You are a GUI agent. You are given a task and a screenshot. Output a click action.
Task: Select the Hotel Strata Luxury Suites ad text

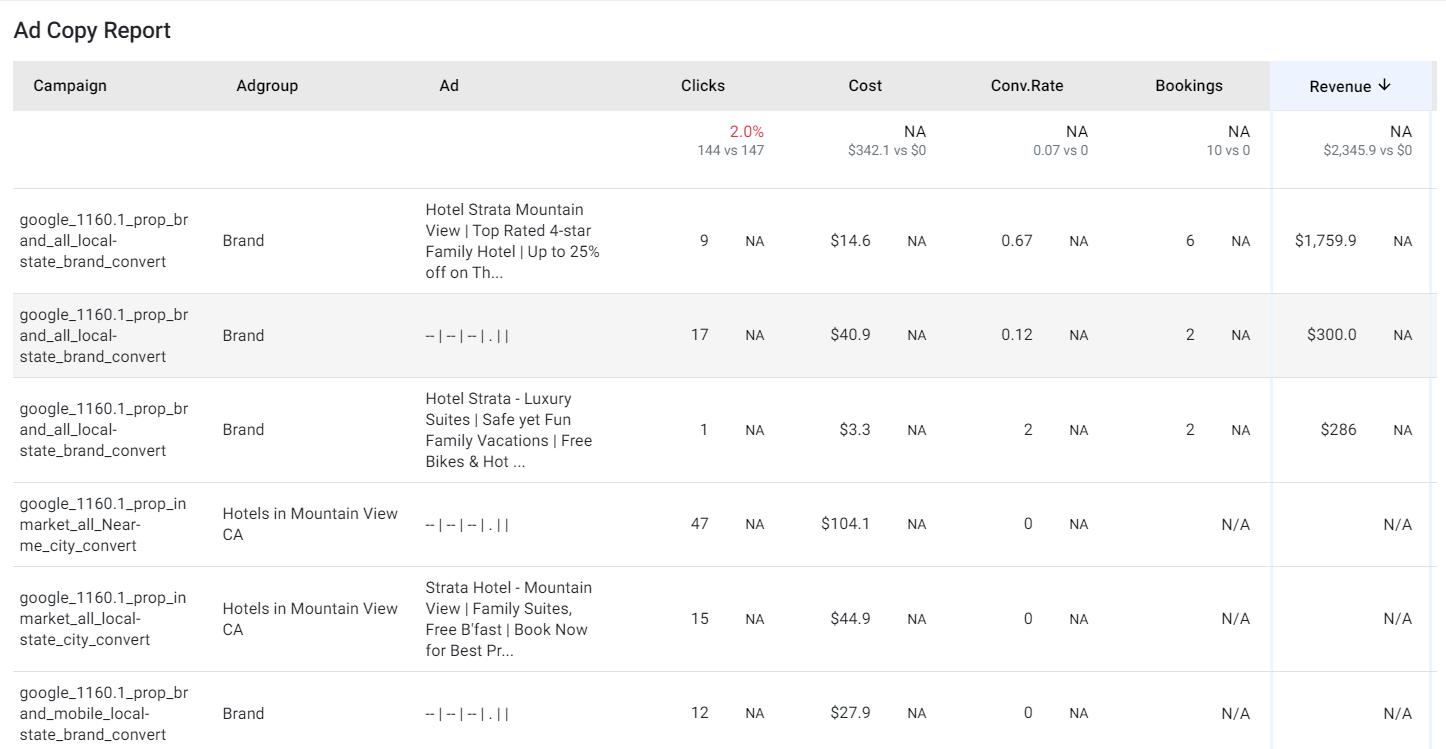[x=509, y=430]
